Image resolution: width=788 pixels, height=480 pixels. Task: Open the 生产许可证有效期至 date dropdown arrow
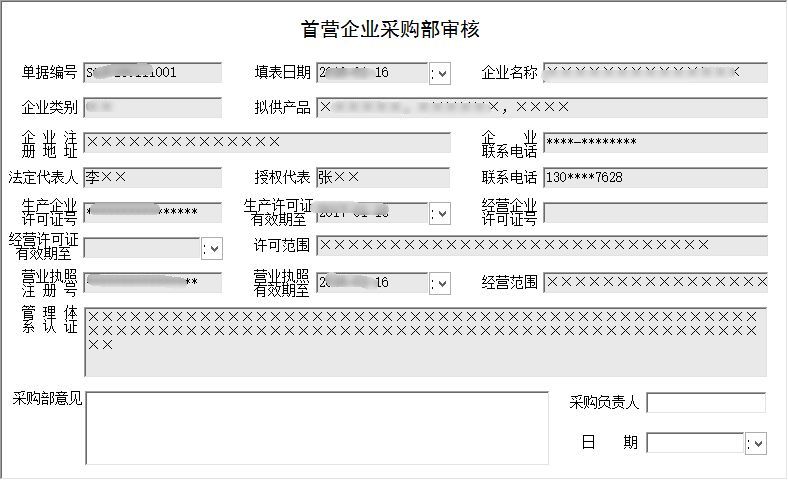point(440,214)
